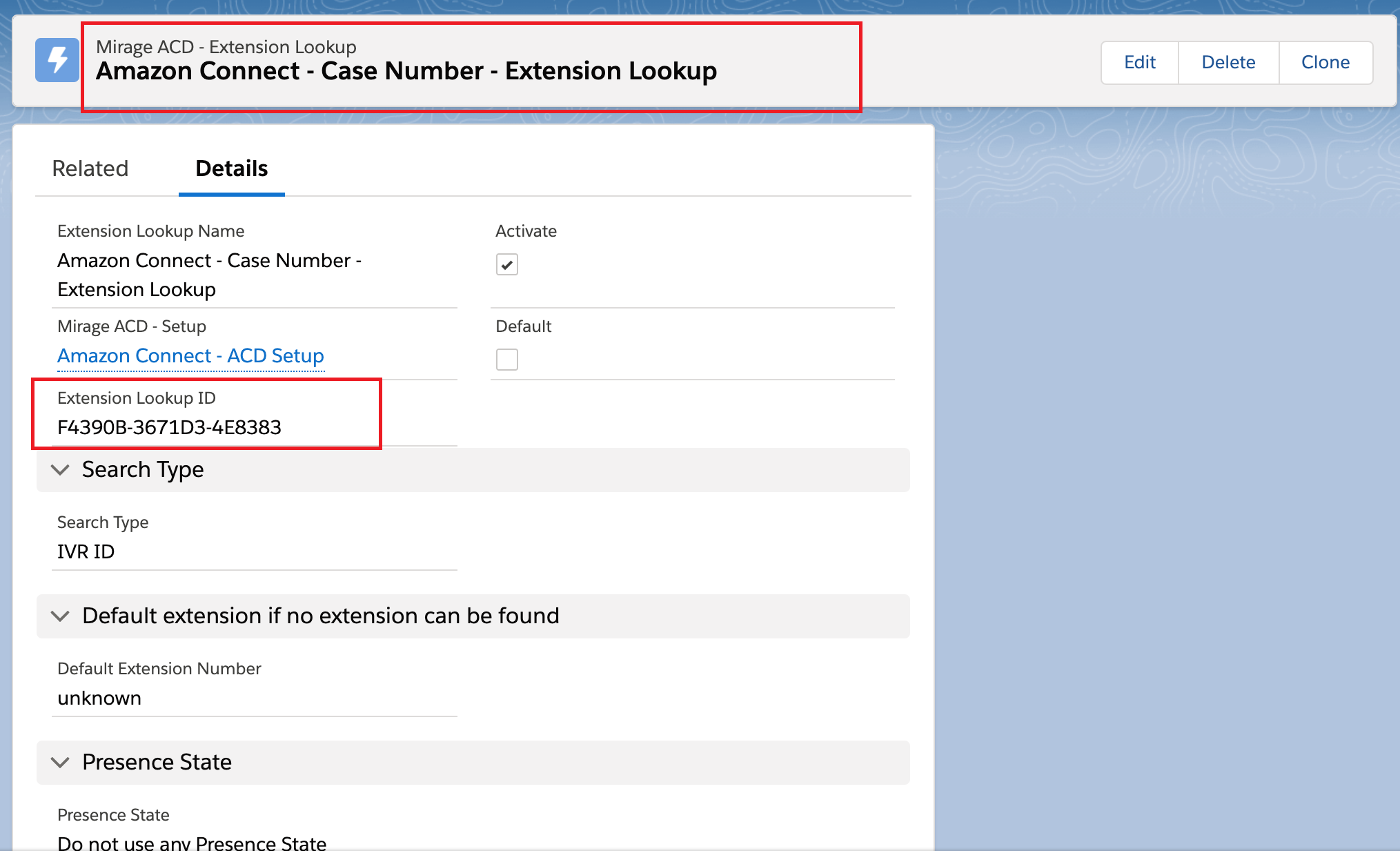Toggle the Default checkbox
This screenshot has height=851, width=1400.
[x=507, y=360]
